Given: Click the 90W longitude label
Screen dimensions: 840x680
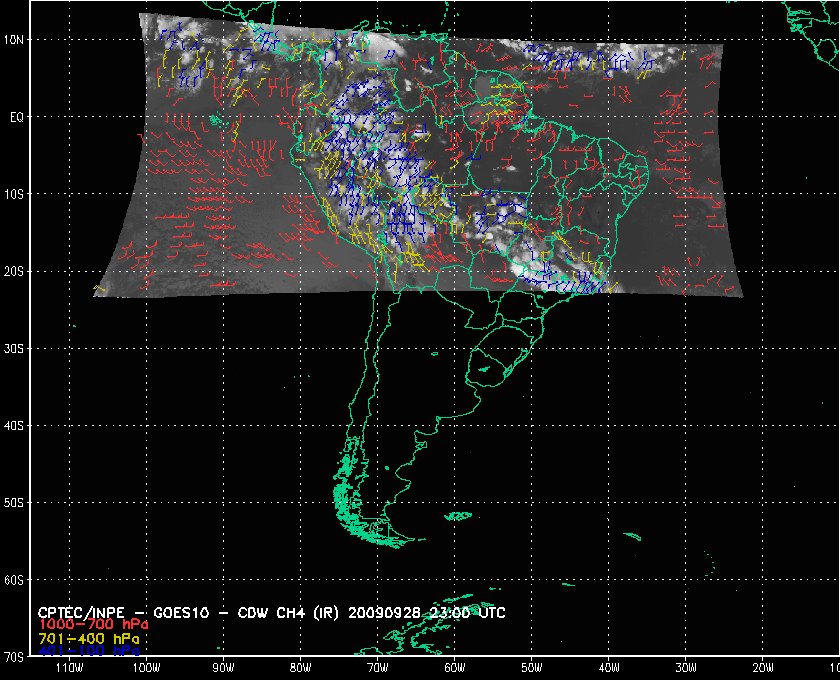Looking at the screenshot, I should (223, 668).
